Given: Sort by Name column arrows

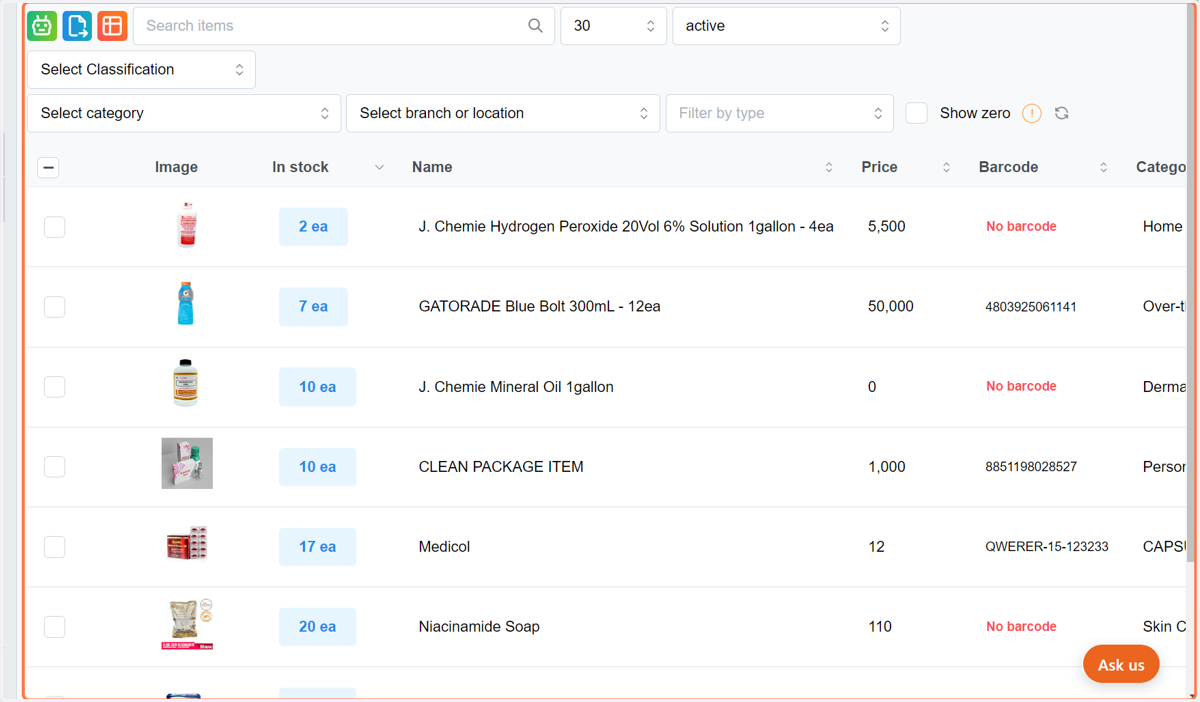Looking at the screenshot, I should [829, 167].
